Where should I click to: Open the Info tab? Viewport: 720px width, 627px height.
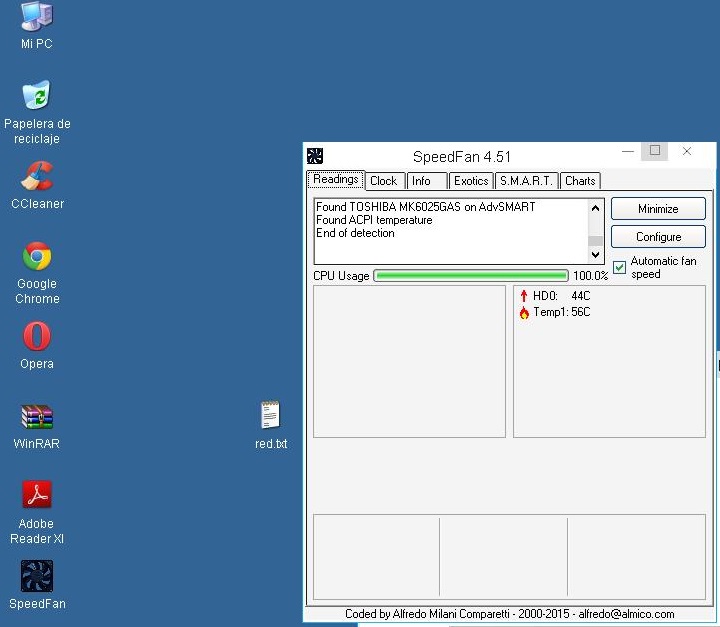(427, 181)
